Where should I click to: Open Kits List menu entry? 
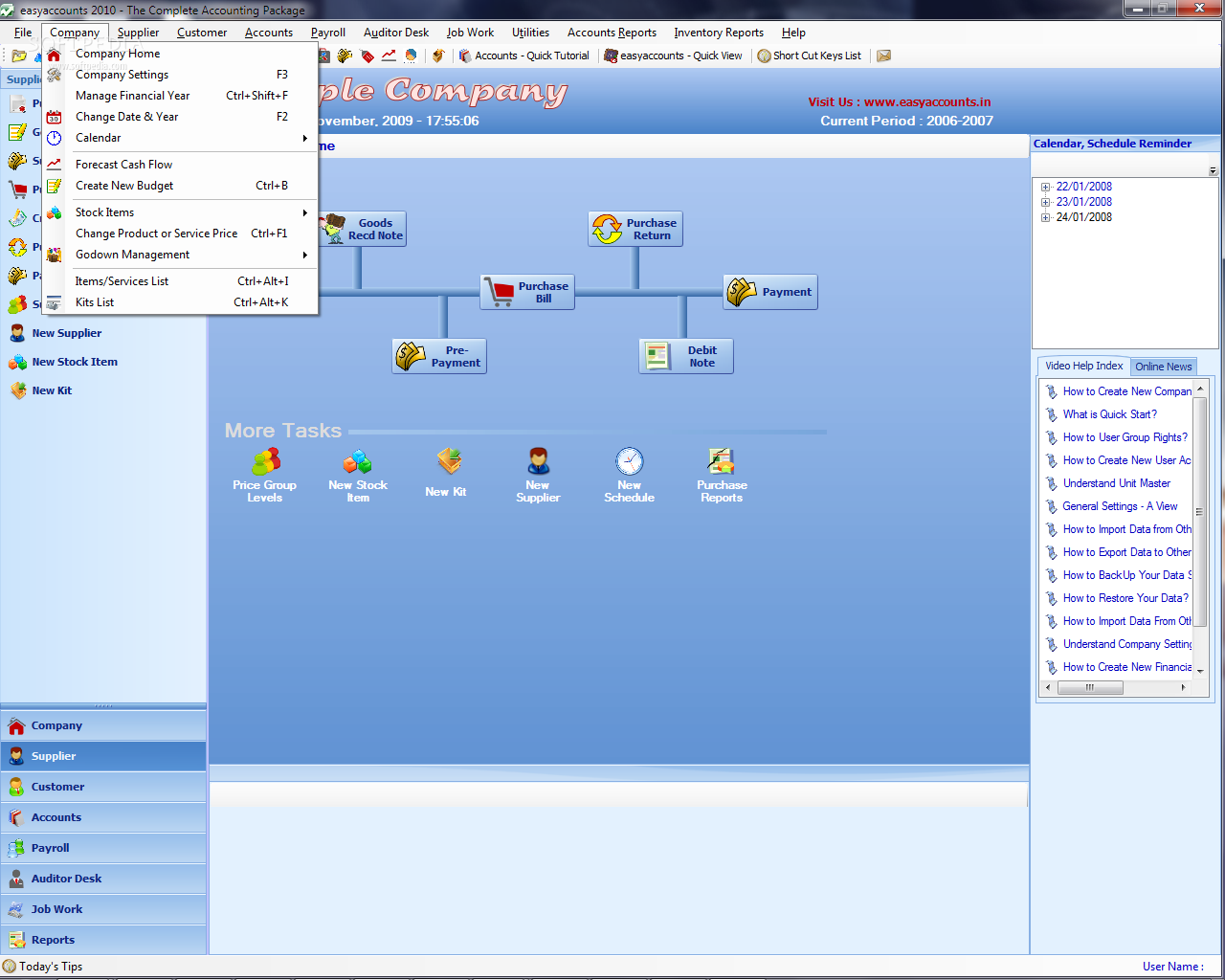pyautogui.click(x=180, y=302)
